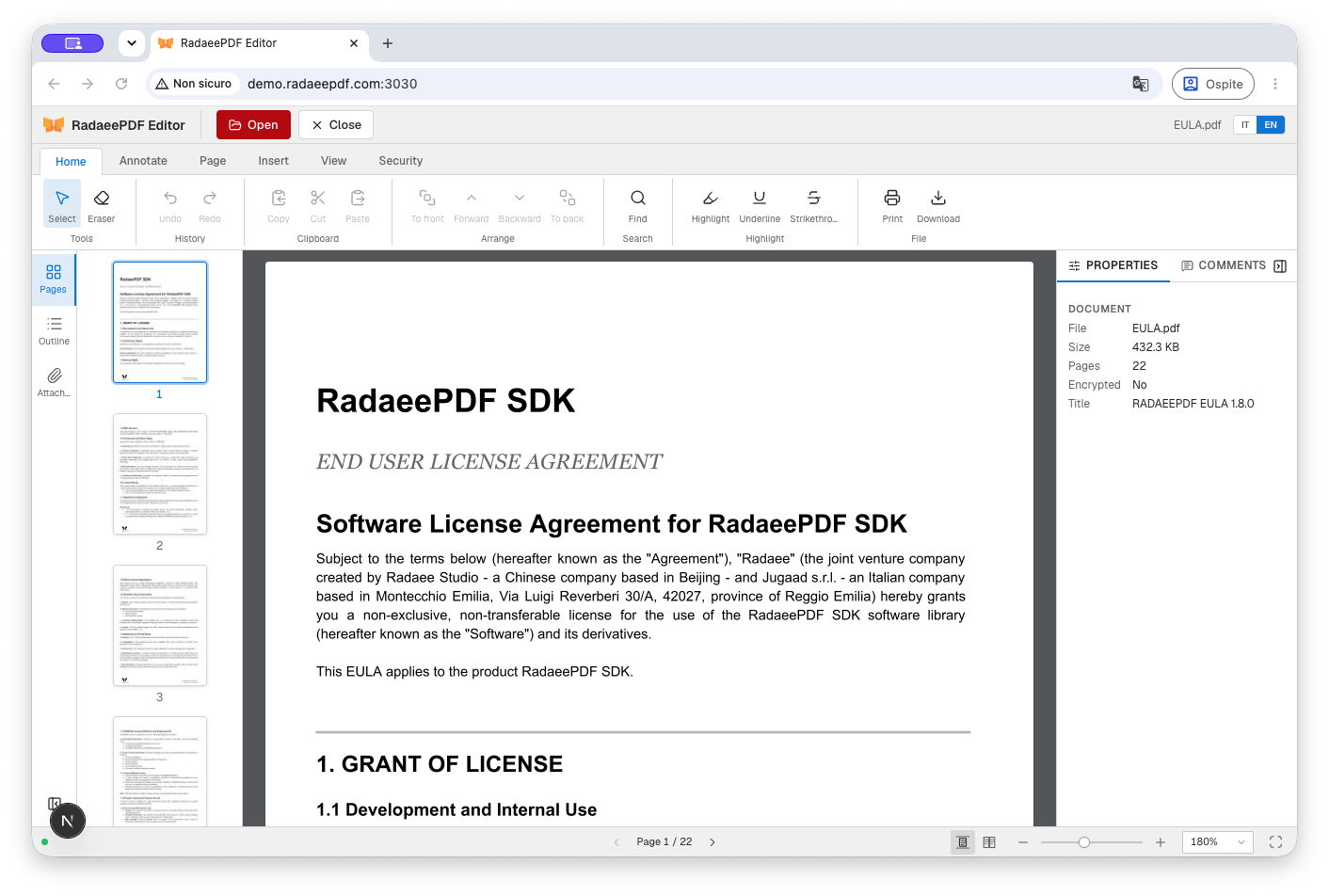Viewport: 1329px width, 896px height.
Task: Zoom in with the plus icon
Action: tap(1161, 842)
